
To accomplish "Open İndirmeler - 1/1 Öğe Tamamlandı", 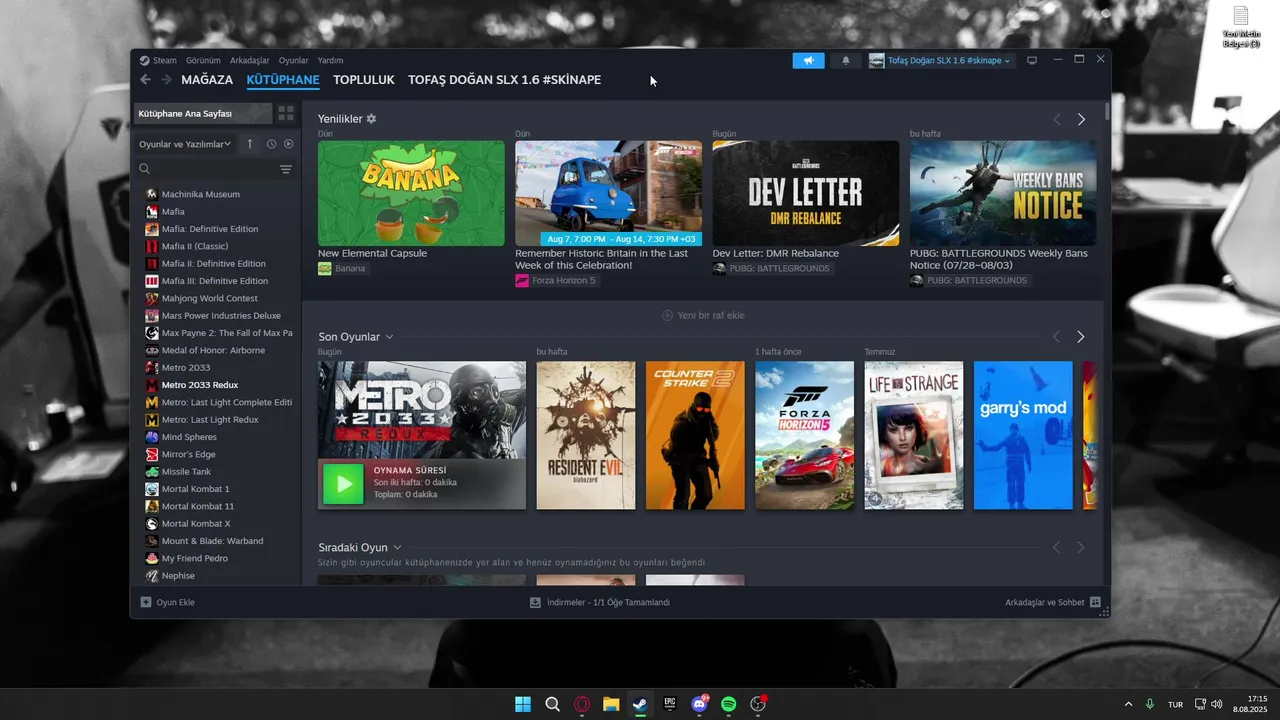I will (600, 602).
